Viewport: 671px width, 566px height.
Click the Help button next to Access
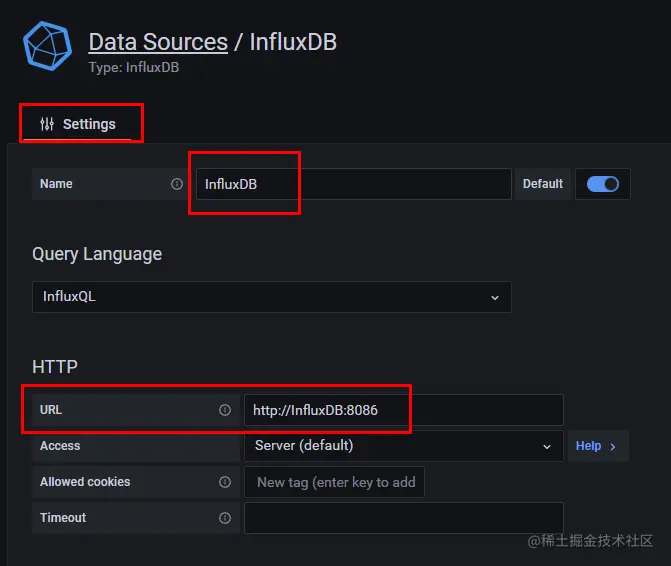click(598, 446)
